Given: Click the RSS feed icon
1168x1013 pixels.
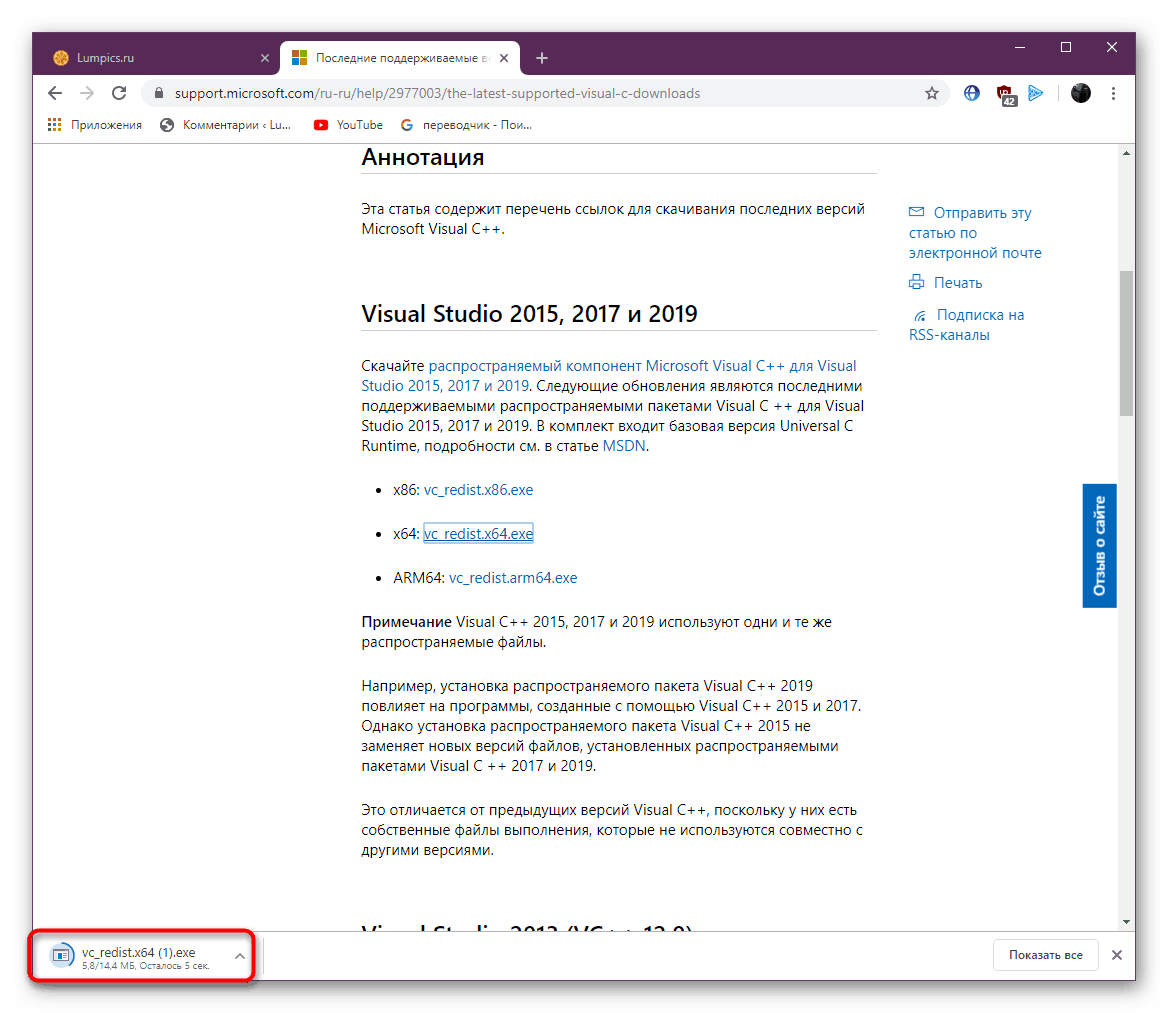Looking at the screenshot, I should tap(921, 316).
